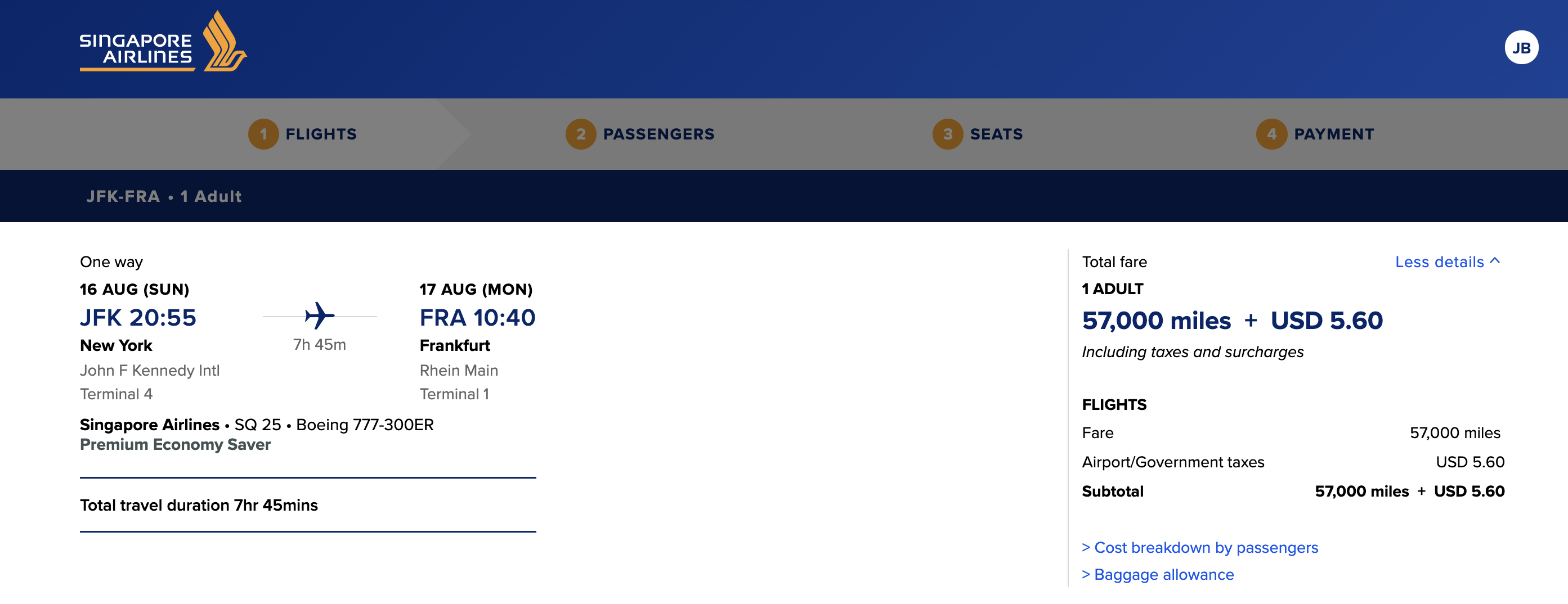Switch to the FLIGHTS step
Screen dimensions: 1568x604
click(x=321, y=134)
